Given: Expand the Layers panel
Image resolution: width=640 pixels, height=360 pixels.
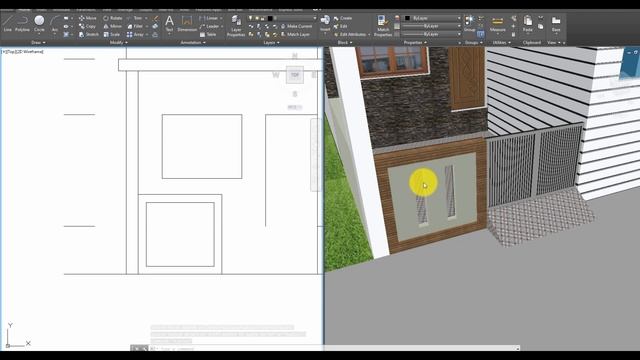Looking at the screenshot, I should (271, 42).
